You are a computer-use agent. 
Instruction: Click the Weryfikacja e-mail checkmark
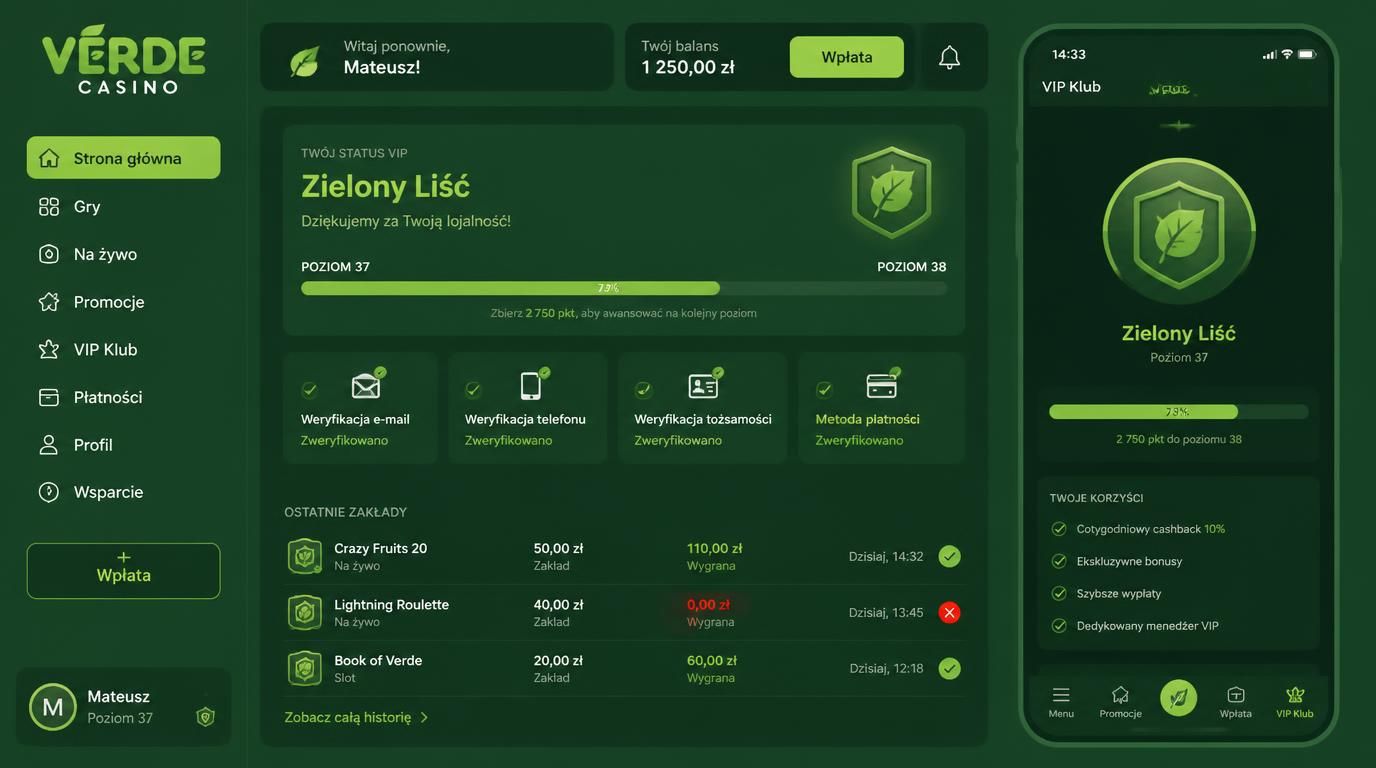310,389
